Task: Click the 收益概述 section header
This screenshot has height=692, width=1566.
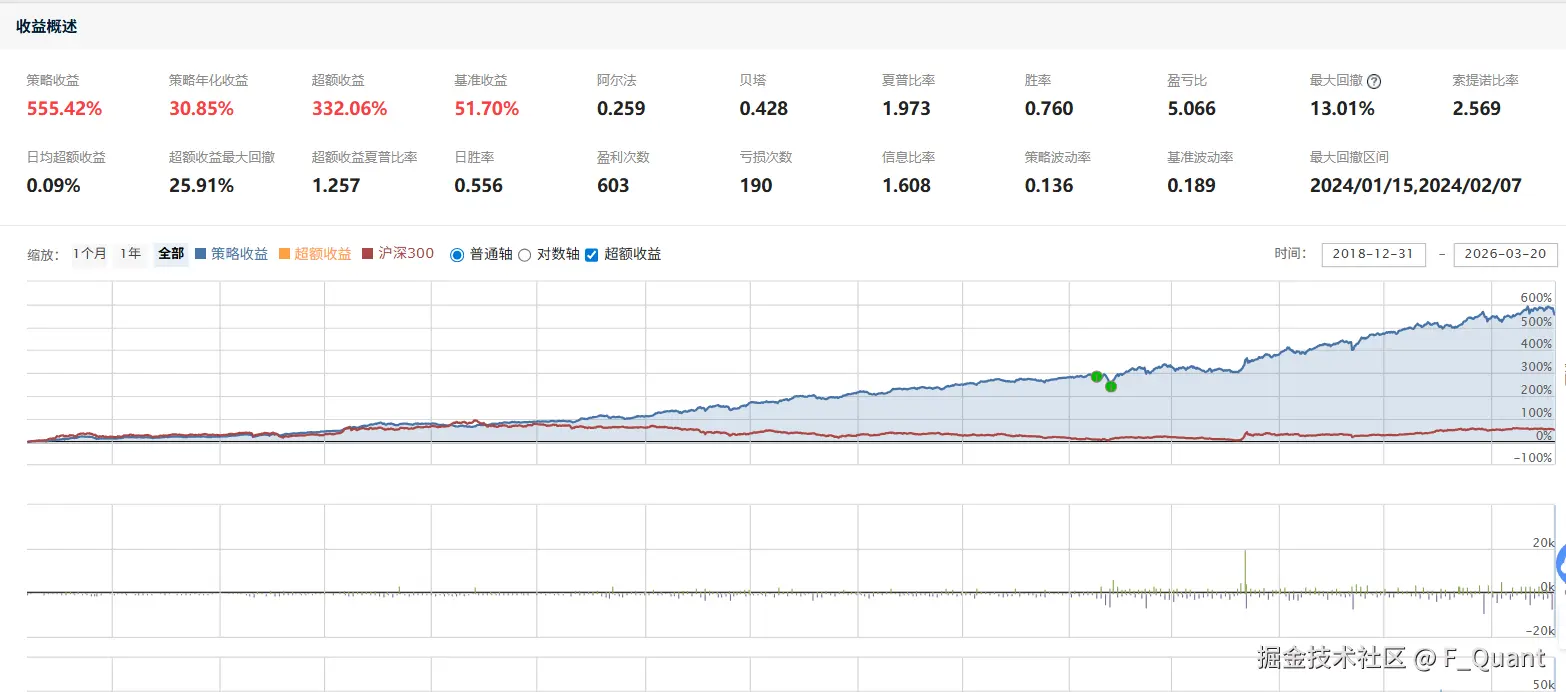Action: 47,27
